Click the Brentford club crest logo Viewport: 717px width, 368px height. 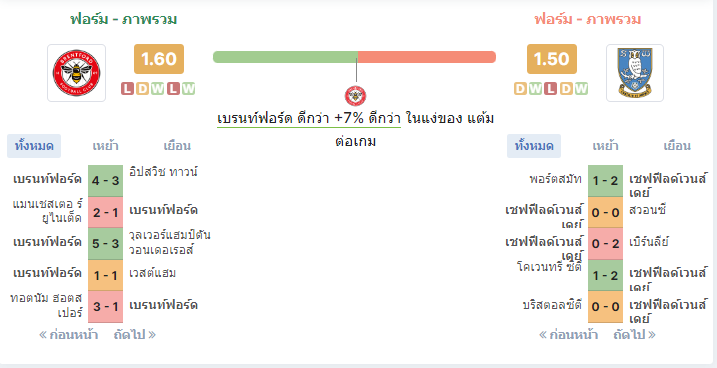[76, 73]
